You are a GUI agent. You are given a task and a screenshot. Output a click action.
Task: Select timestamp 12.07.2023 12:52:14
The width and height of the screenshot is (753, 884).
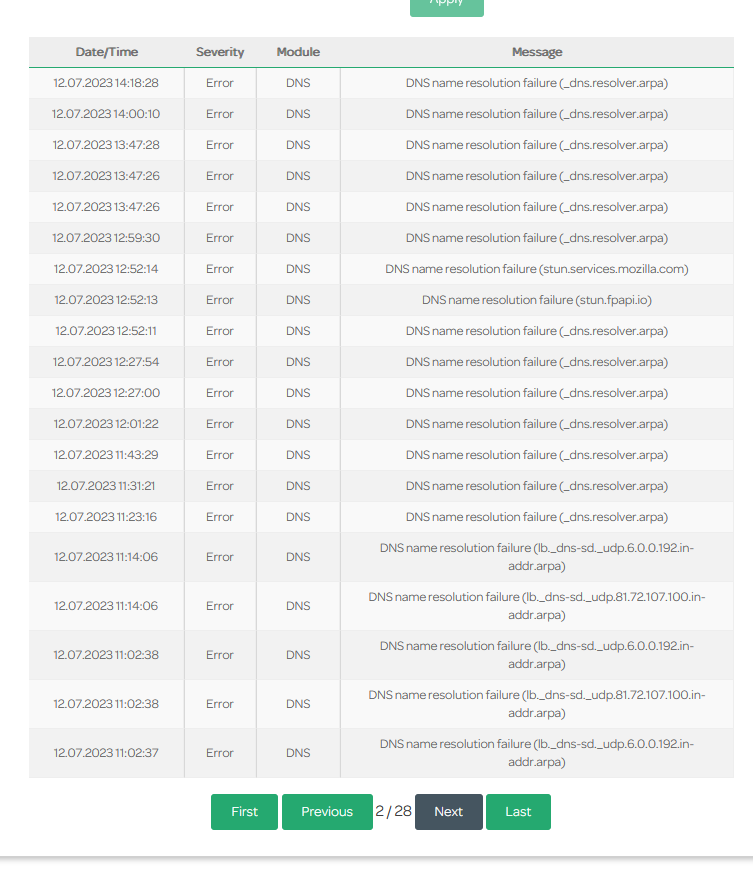pos(106,269)
